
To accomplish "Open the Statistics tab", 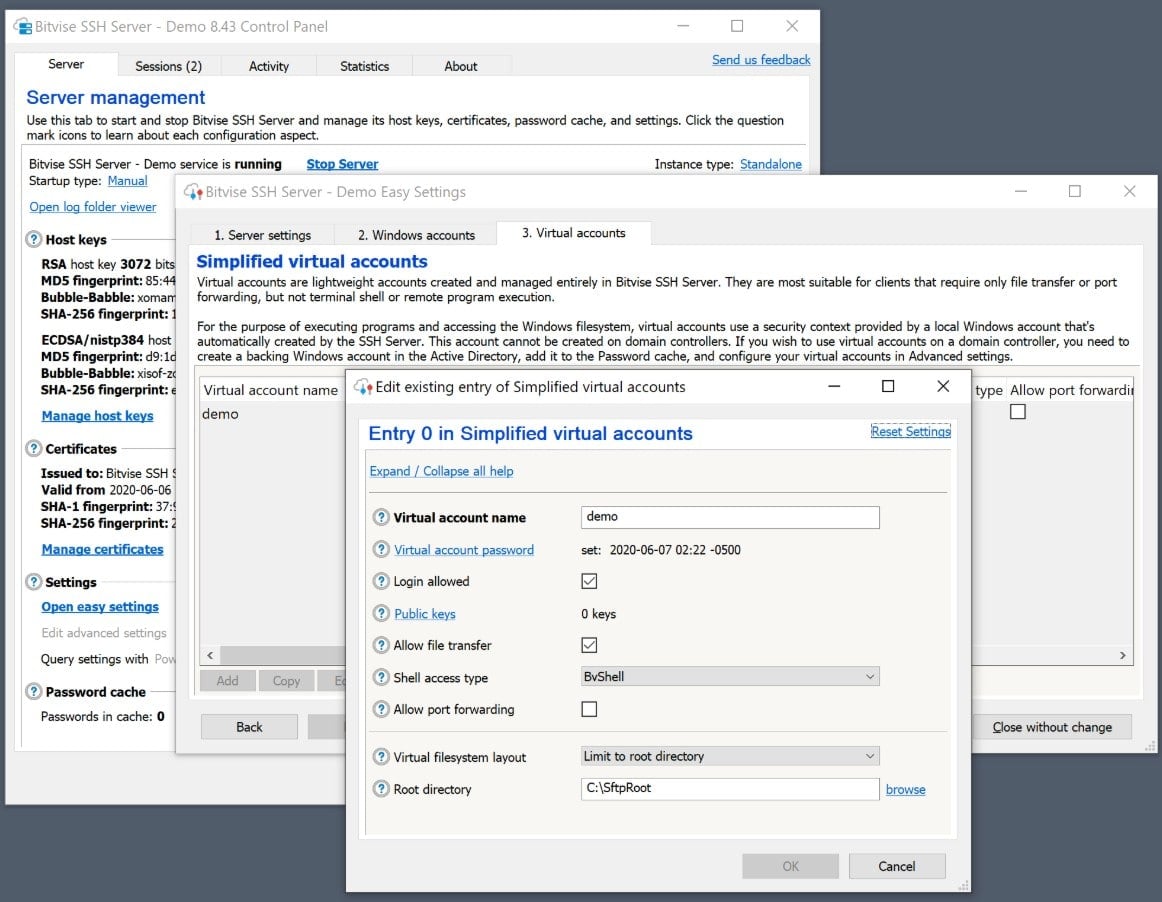I will pyautogui.click(x=364, y=66).
